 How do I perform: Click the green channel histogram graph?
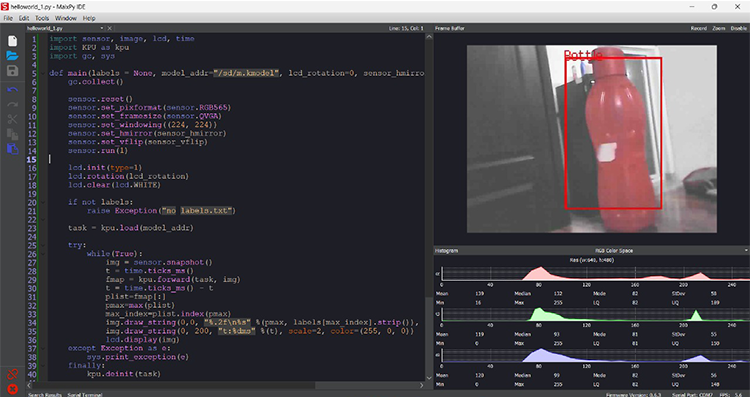(595, 314)
